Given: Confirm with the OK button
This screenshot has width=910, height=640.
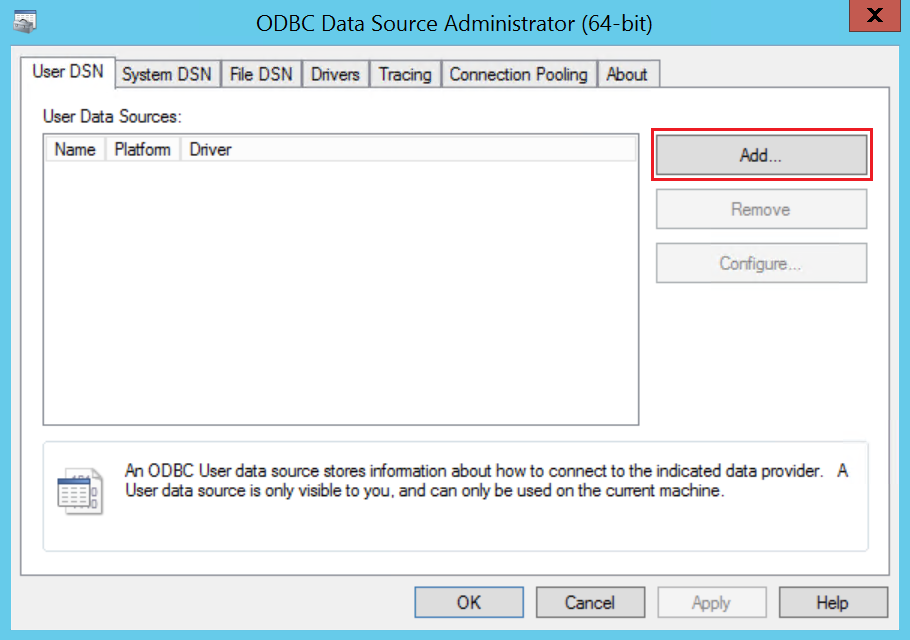Looking at the screenshot, I should (469, 602).
